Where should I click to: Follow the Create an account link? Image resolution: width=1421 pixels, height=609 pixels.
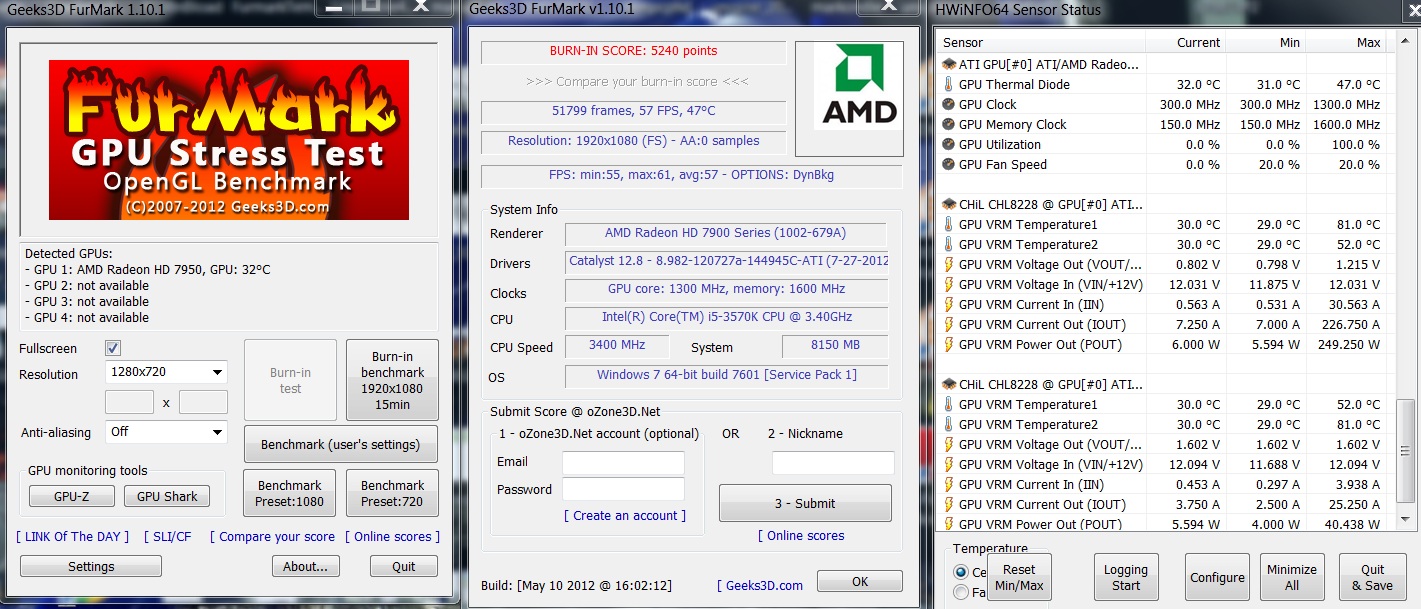[625, 516]
